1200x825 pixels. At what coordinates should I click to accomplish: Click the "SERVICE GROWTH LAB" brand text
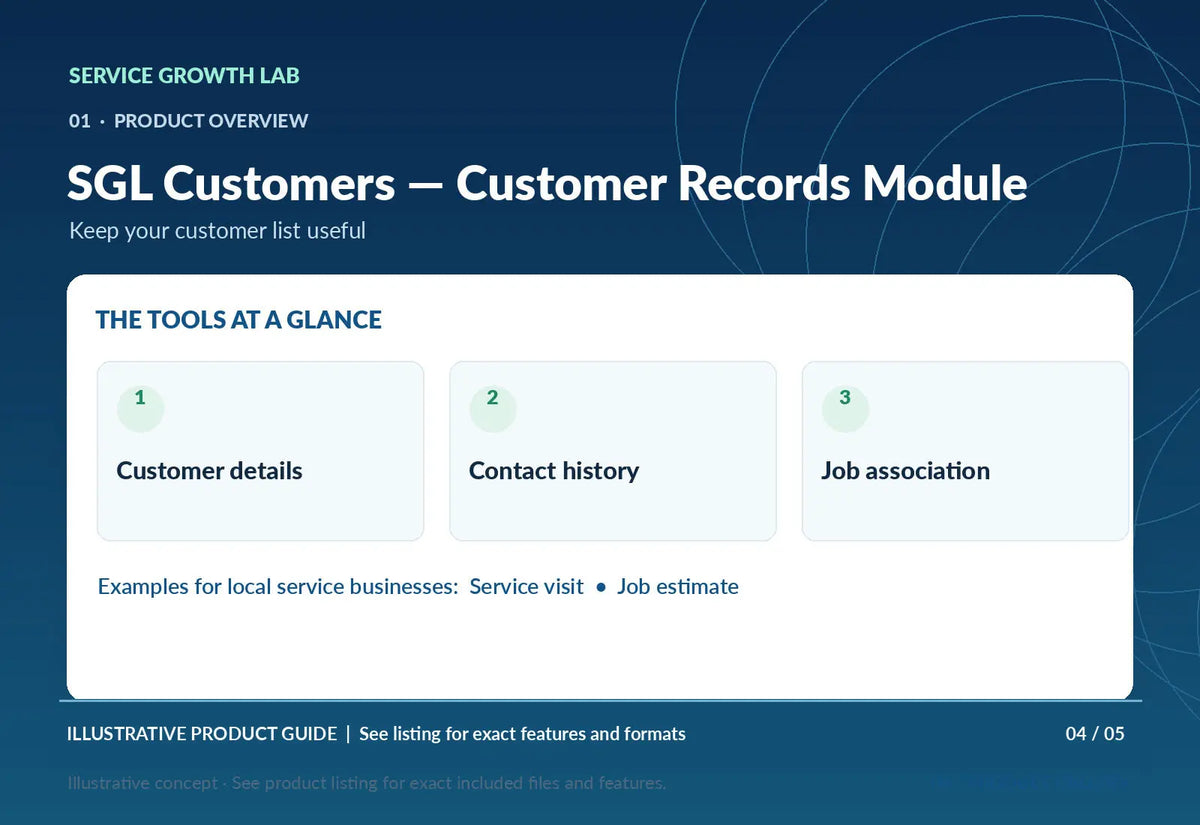point(184,76)
